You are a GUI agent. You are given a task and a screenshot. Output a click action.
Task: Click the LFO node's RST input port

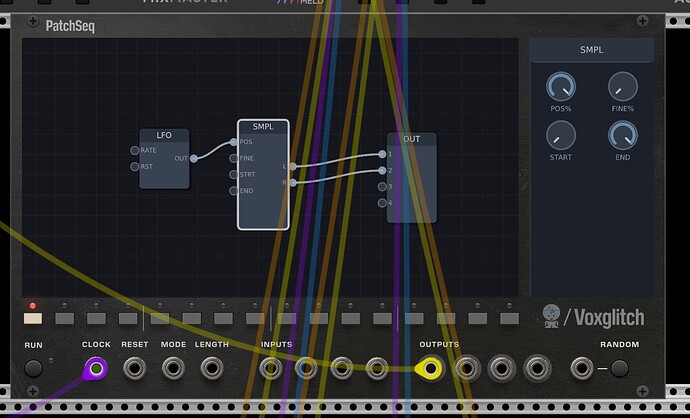[x=135, y=166]
